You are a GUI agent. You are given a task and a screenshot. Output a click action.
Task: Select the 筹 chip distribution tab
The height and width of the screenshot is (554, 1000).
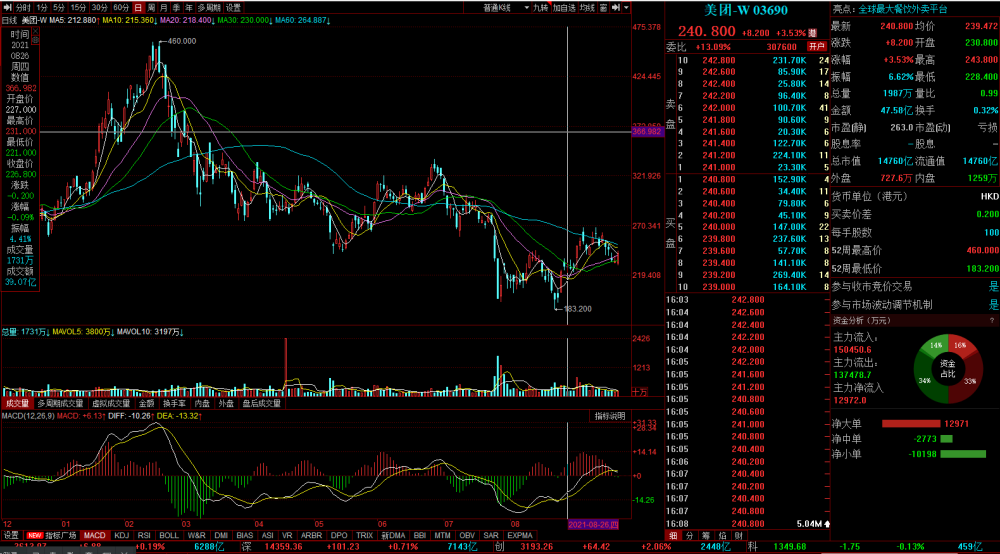pyautogui.click(x=705, y=536)
